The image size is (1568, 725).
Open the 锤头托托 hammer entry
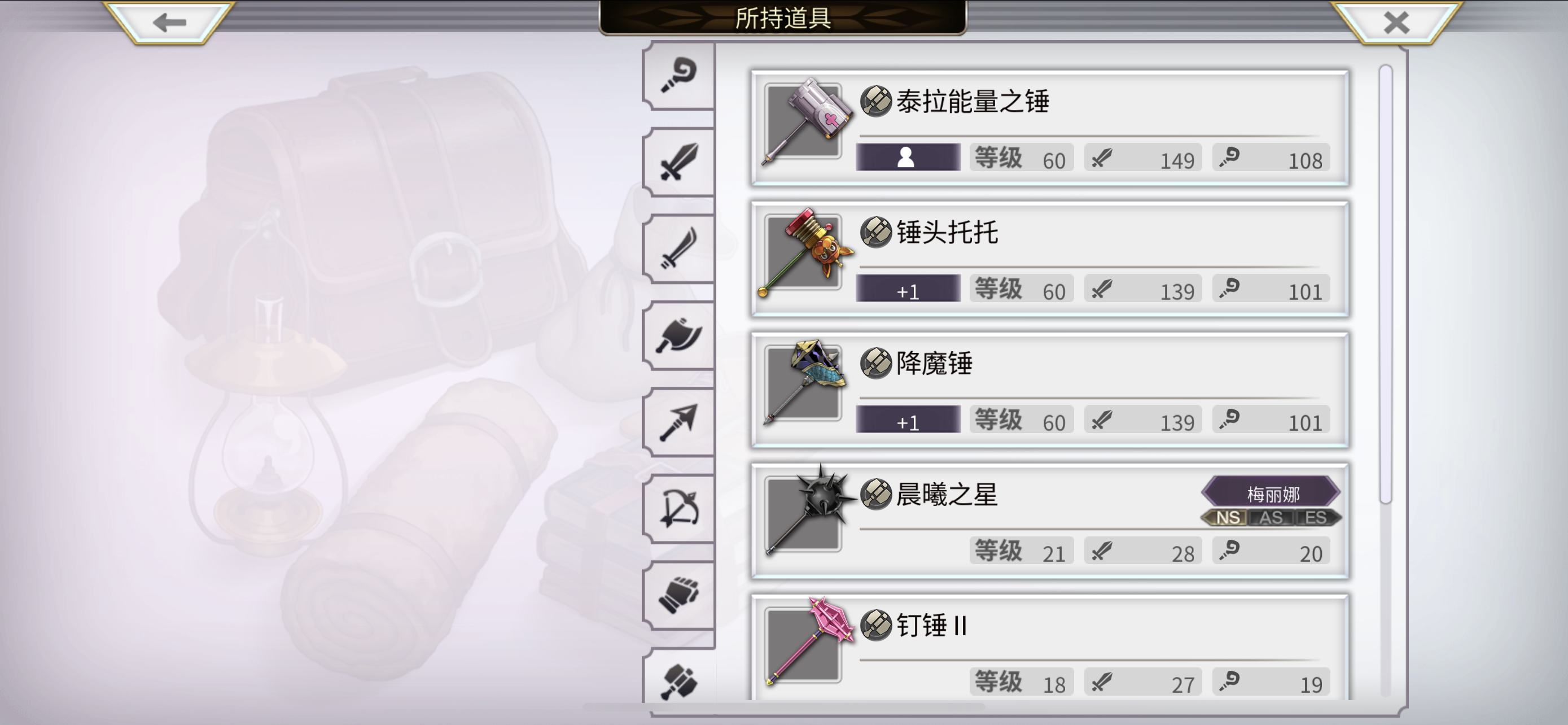1050,259
